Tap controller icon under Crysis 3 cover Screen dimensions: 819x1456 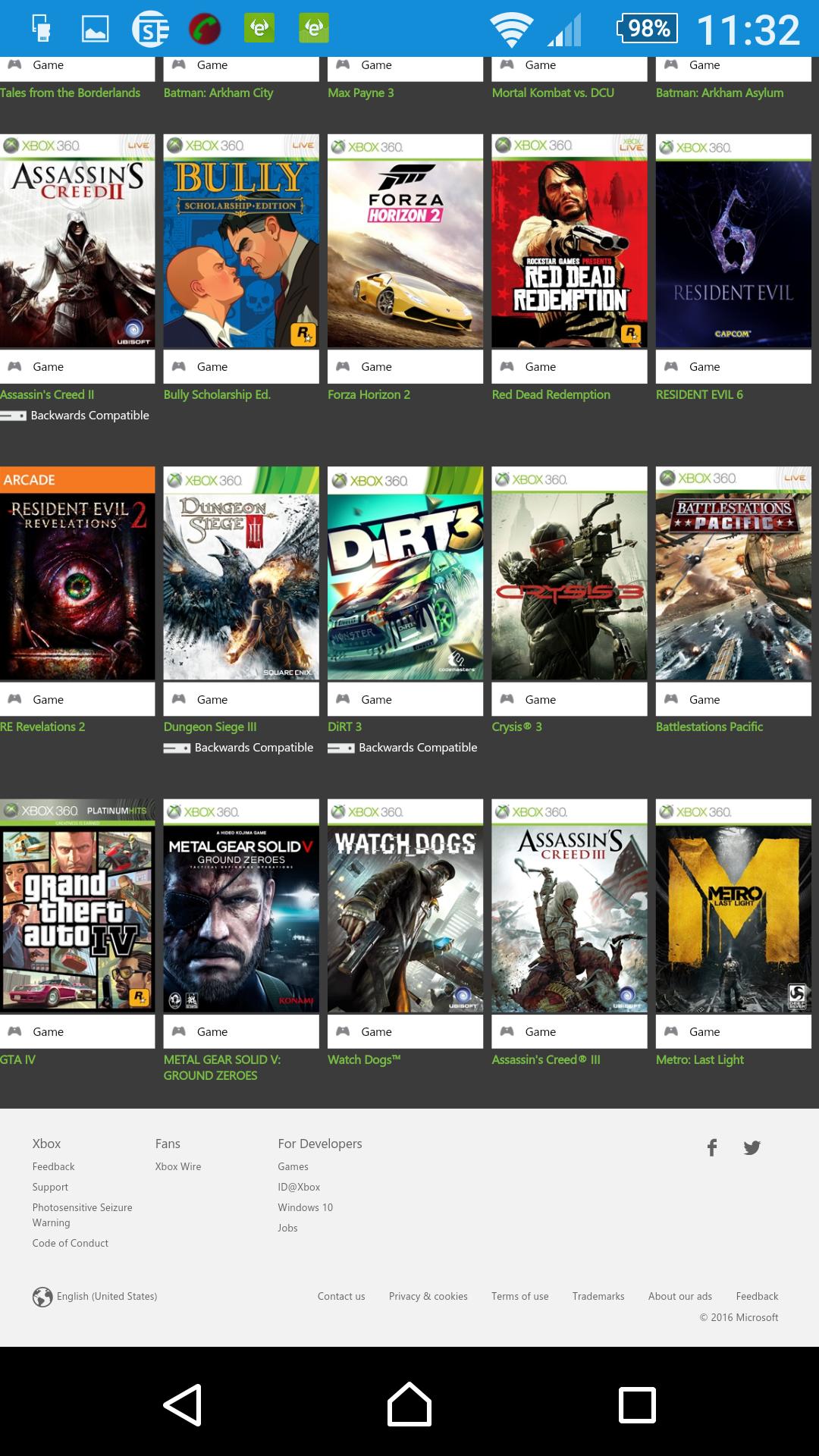[x=507, y=698]
